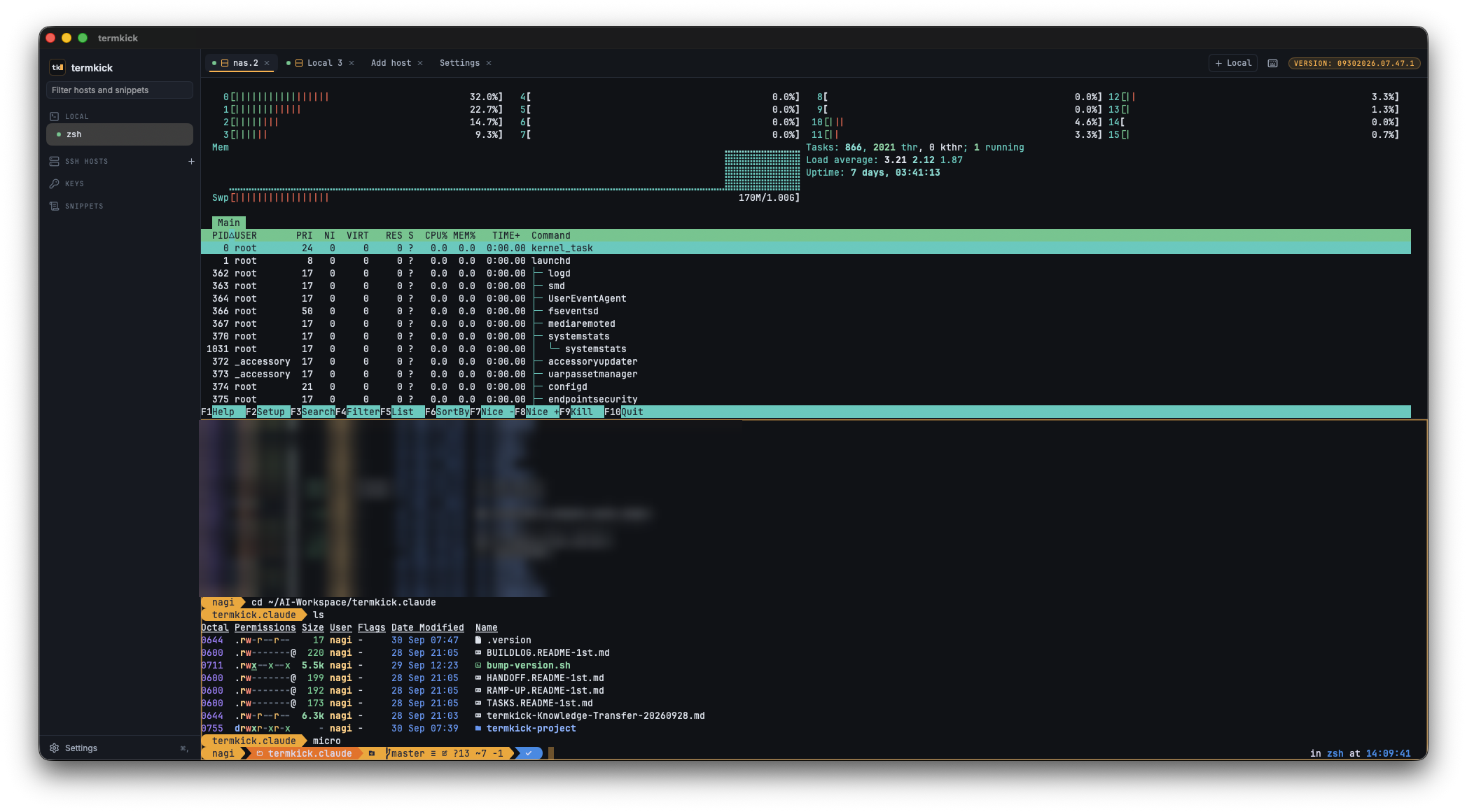Click htop F6 SortBy
This screenshot has width=1467, height=812.
(x=447, y=412)
